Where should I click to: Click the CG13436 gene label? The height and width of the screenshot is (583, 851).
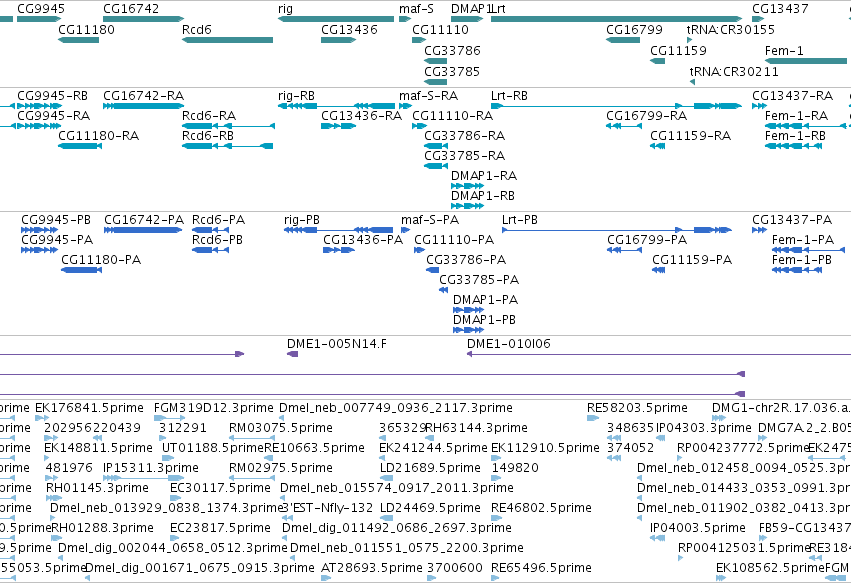pos(349,29)
